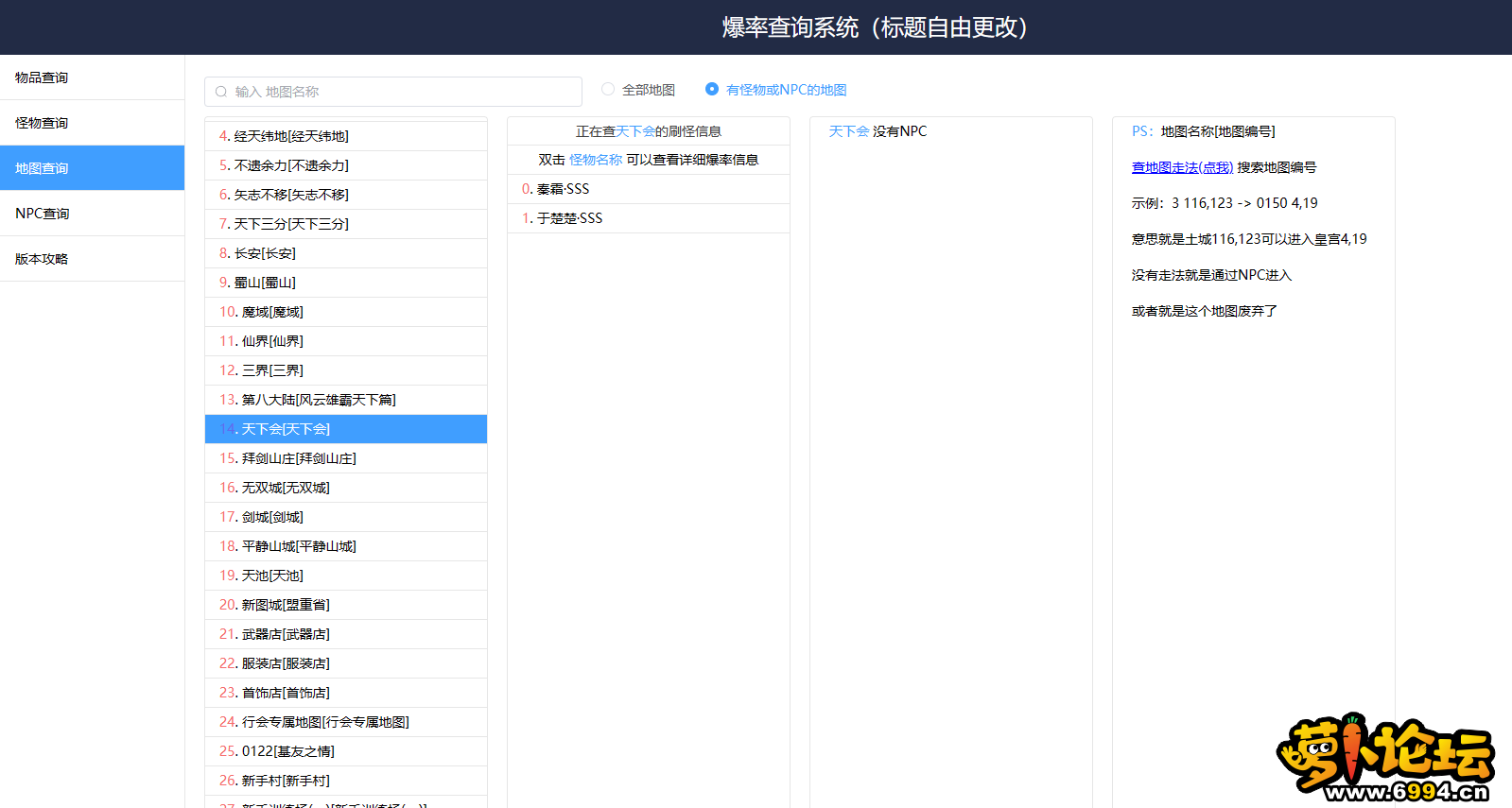Select map row 21. 武器店[武器店]

[346, 634]
